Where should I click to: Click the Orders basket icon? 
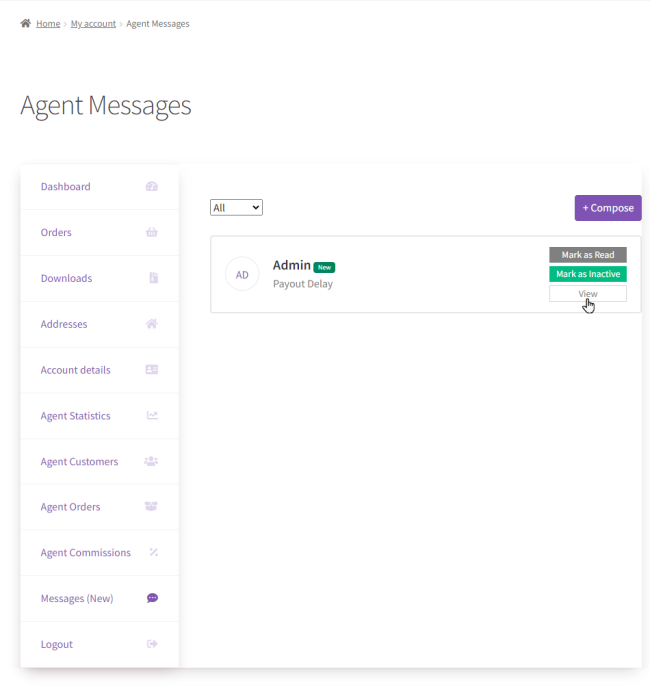tap(152, 232)
